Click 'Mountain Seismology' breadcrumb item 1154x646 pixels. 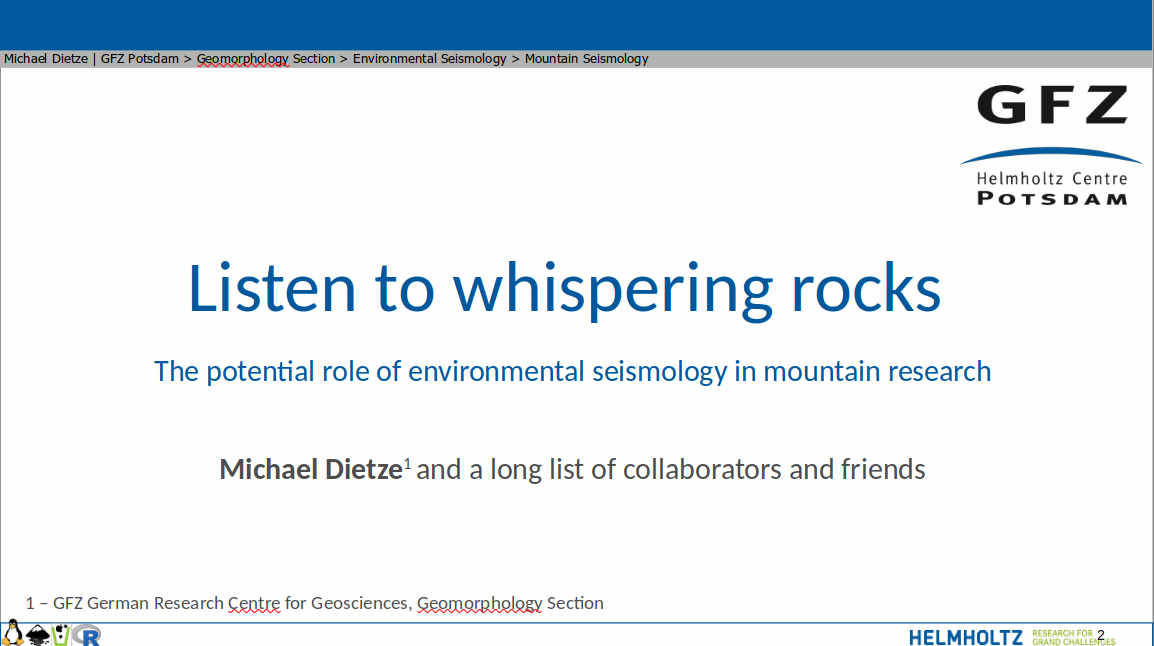click(586, 59)
